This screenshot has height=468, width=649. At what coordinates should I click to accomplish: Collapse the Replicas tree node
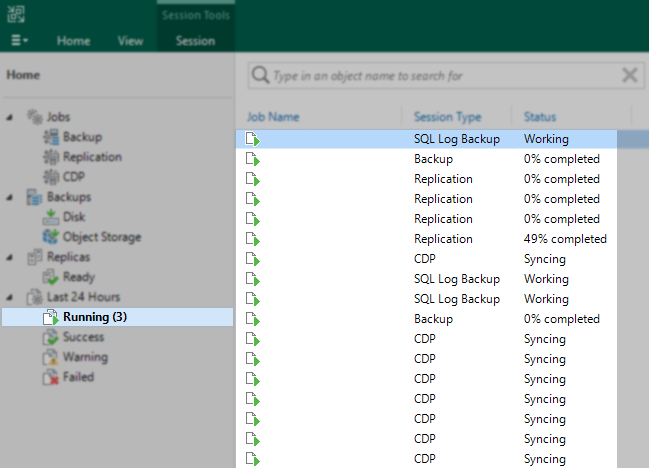pos(10,257)
